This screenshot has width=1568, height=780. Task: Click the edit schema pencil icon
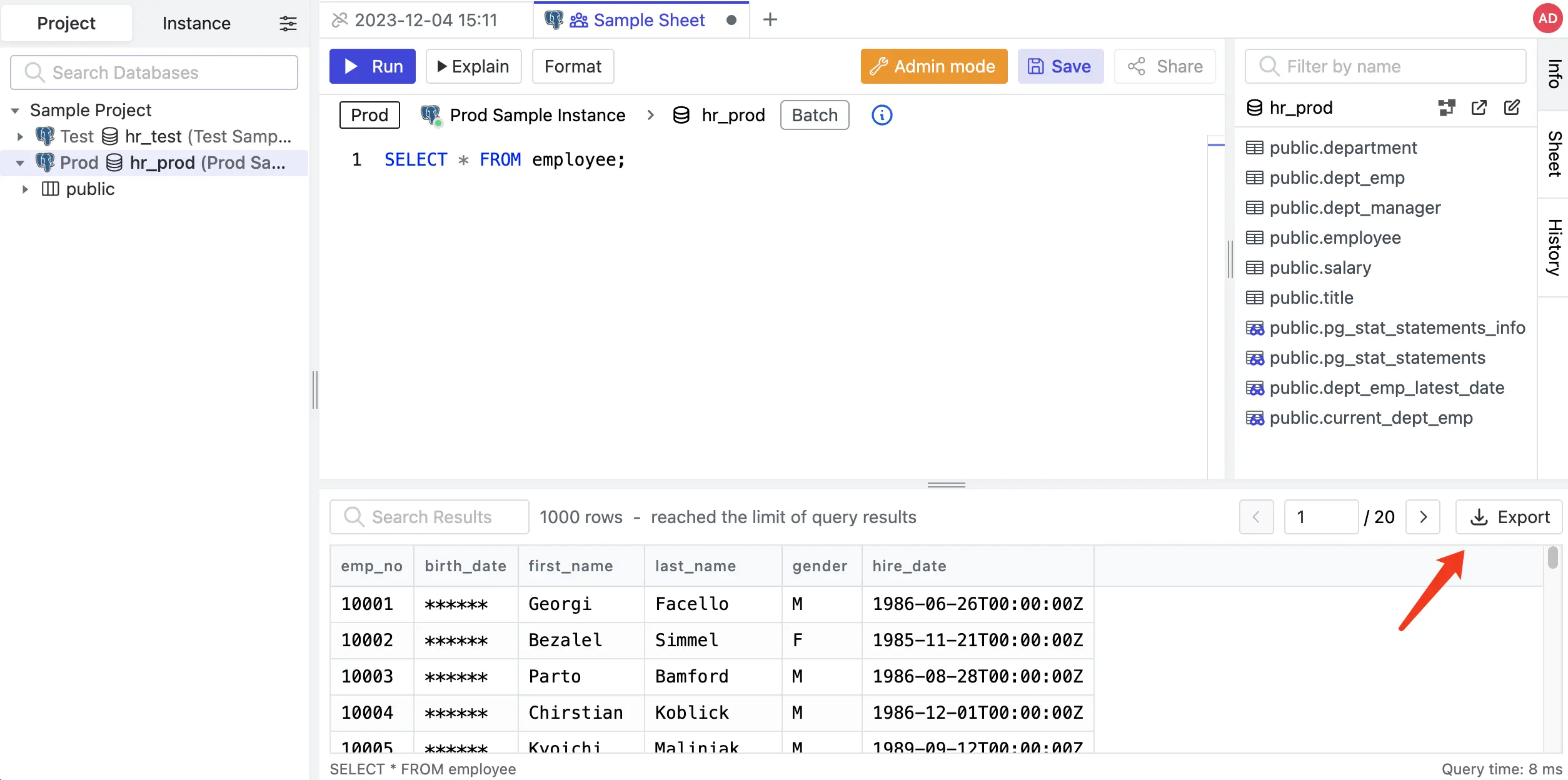coord(1511,107)
